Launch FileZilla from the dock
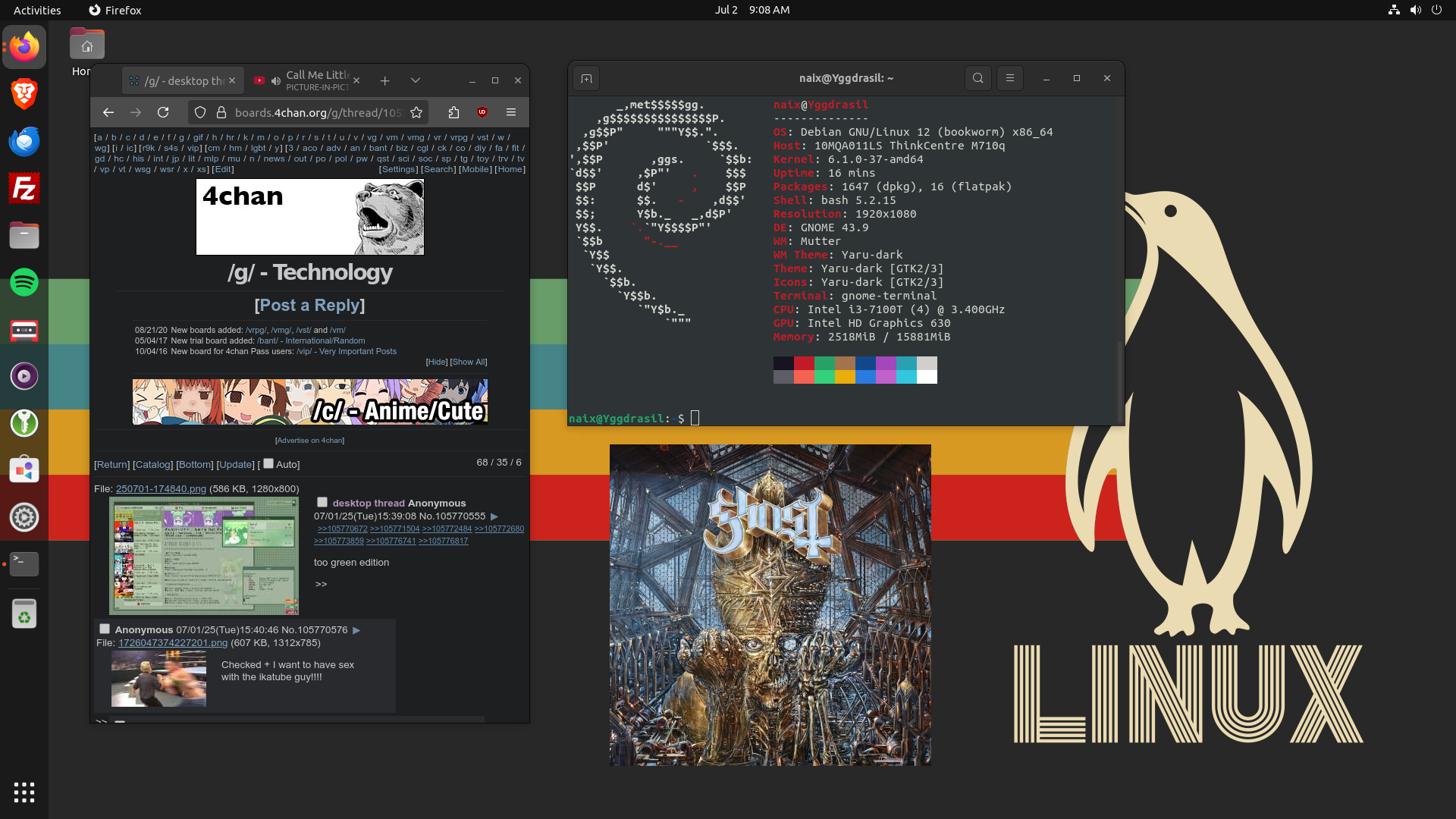Screen dimensions: 1456x819 point(24,188)
